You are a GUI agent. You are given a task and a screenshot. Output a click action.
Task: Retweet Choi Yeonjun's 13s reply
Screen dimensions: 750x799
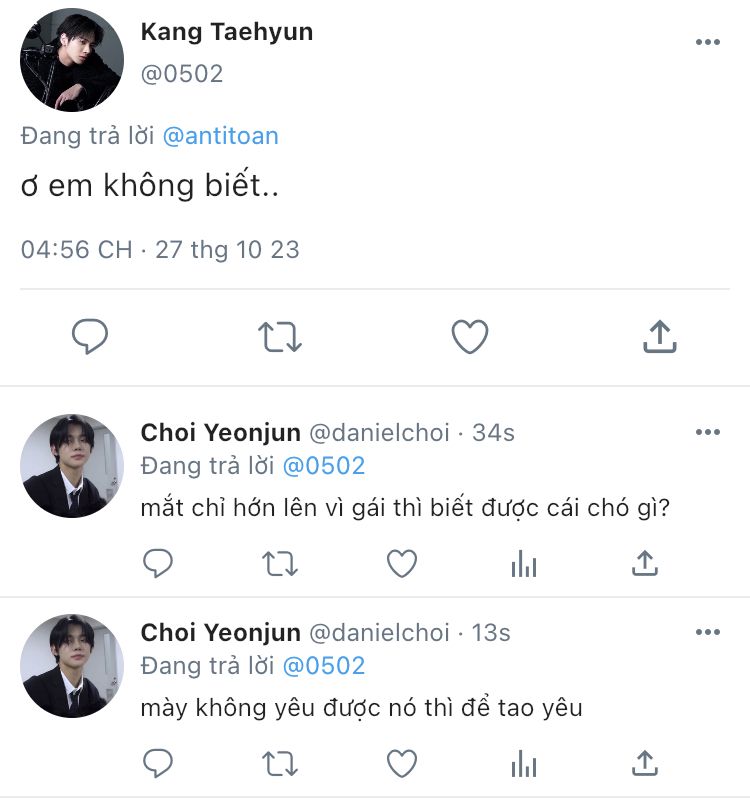click(x=280, y=764)
